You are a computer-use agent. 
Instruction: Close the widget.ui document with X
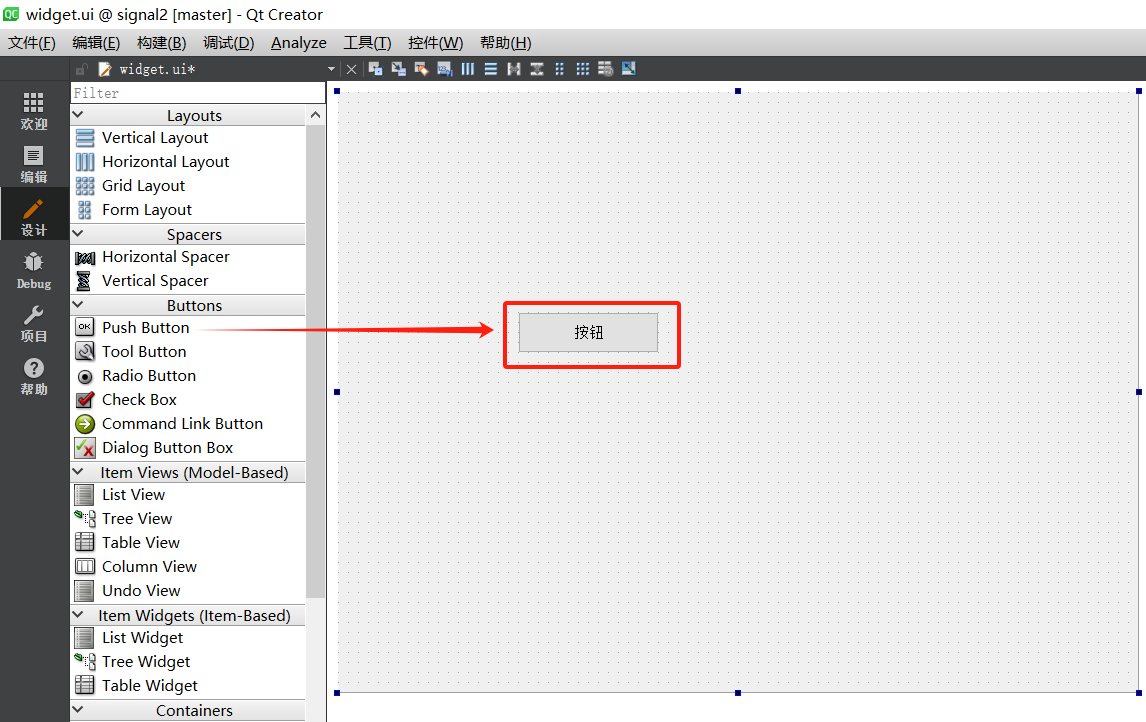tap(352, 69)
